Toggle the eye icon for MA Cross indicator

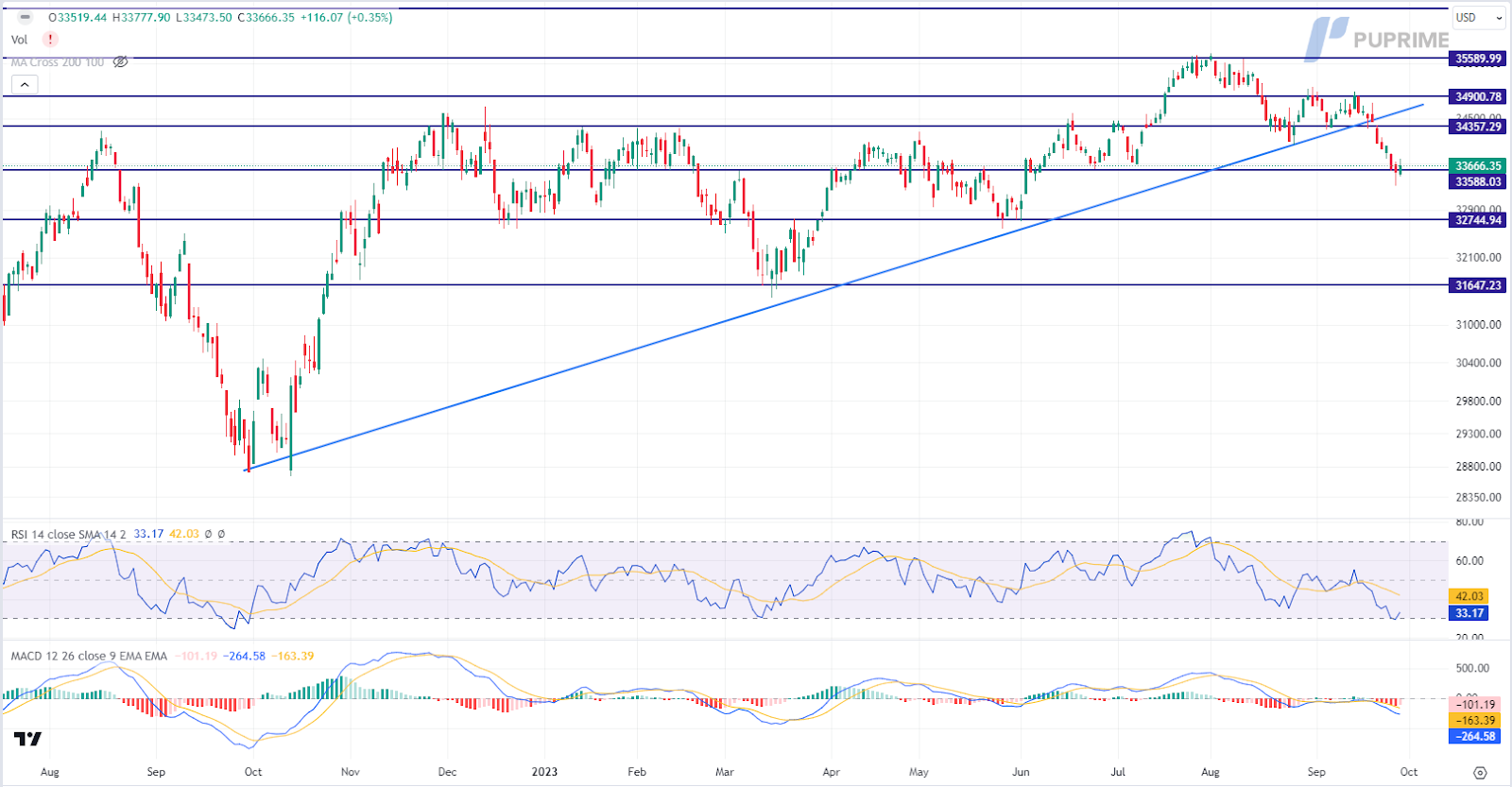click(121, 62)
